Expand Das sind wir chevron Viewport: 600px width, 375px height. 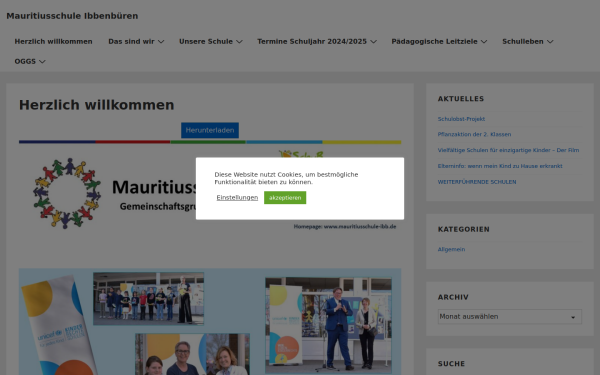[161, 41]
